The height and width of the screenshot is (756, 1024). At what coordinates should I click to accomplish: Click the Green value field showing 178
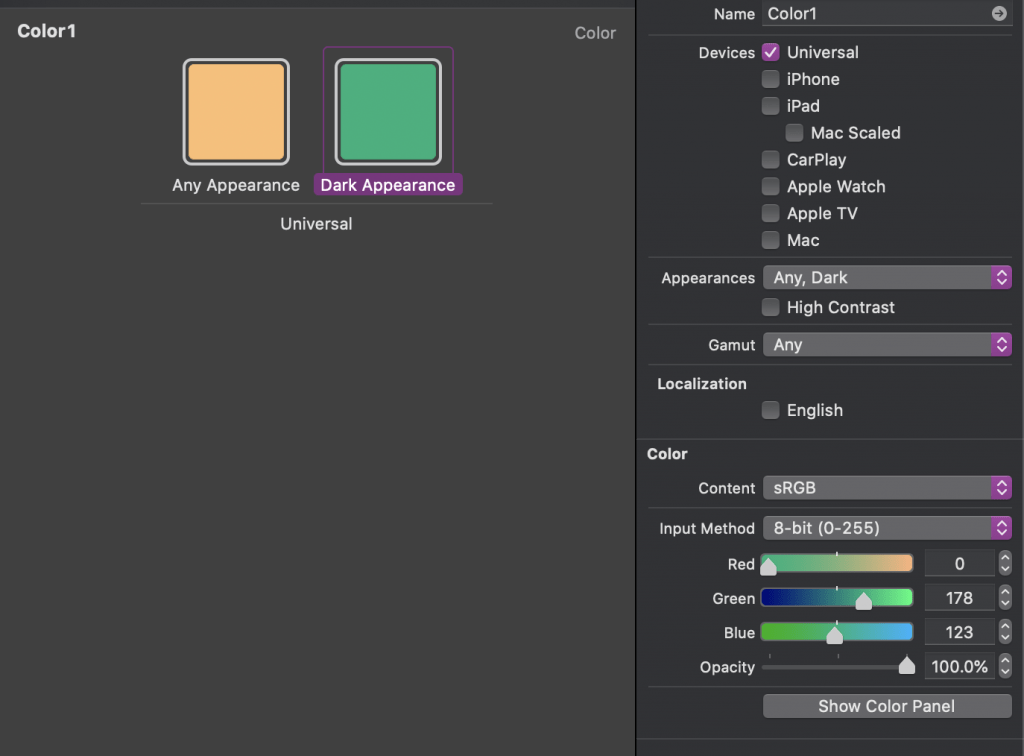(x=959, y=598)
